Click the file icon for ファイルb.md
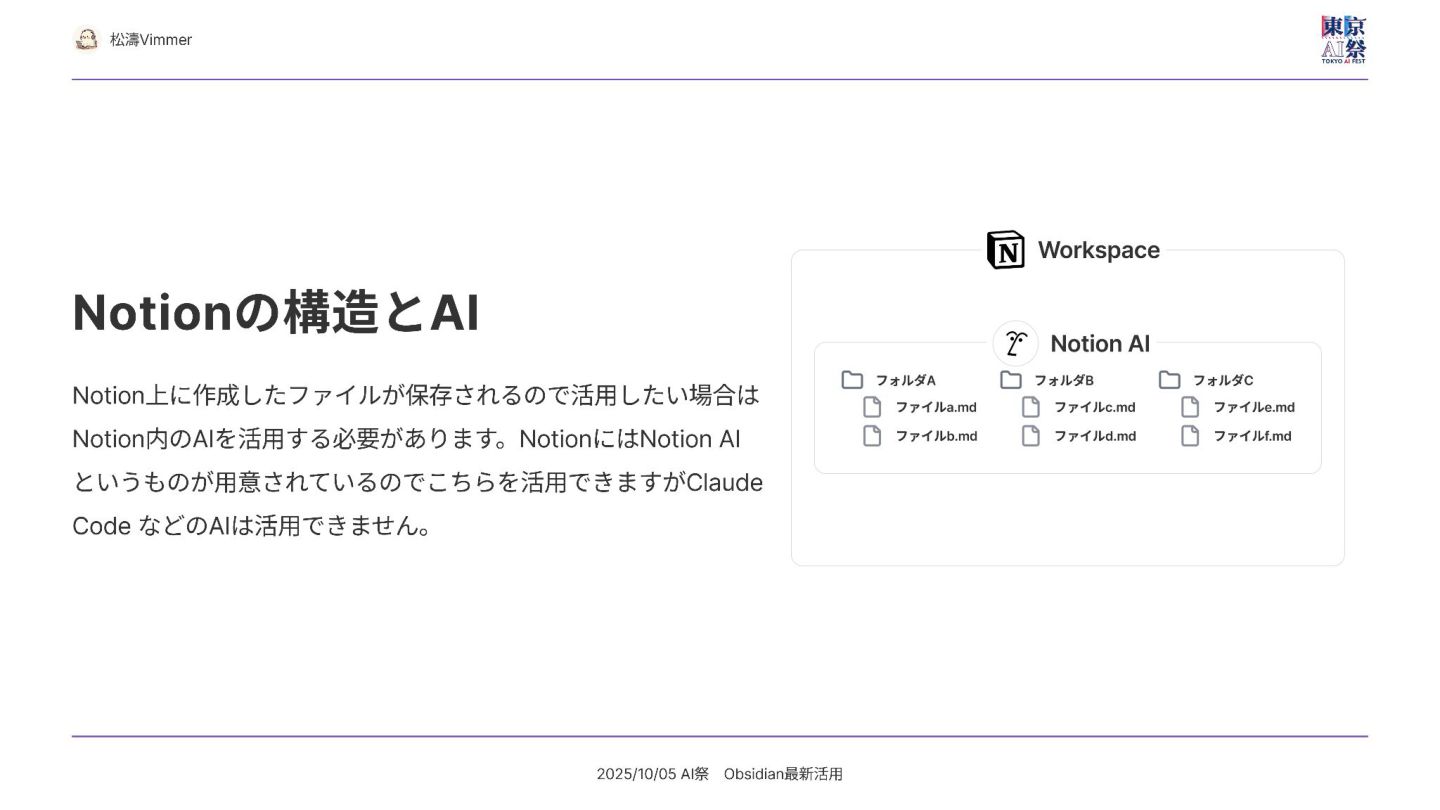 pyautogui.click(x=872, y=436)
